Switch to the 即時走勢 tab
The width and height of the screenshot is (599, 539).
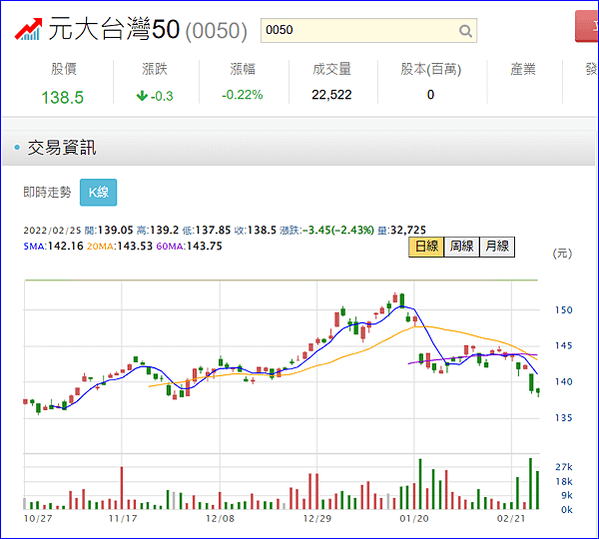[47, 192]
